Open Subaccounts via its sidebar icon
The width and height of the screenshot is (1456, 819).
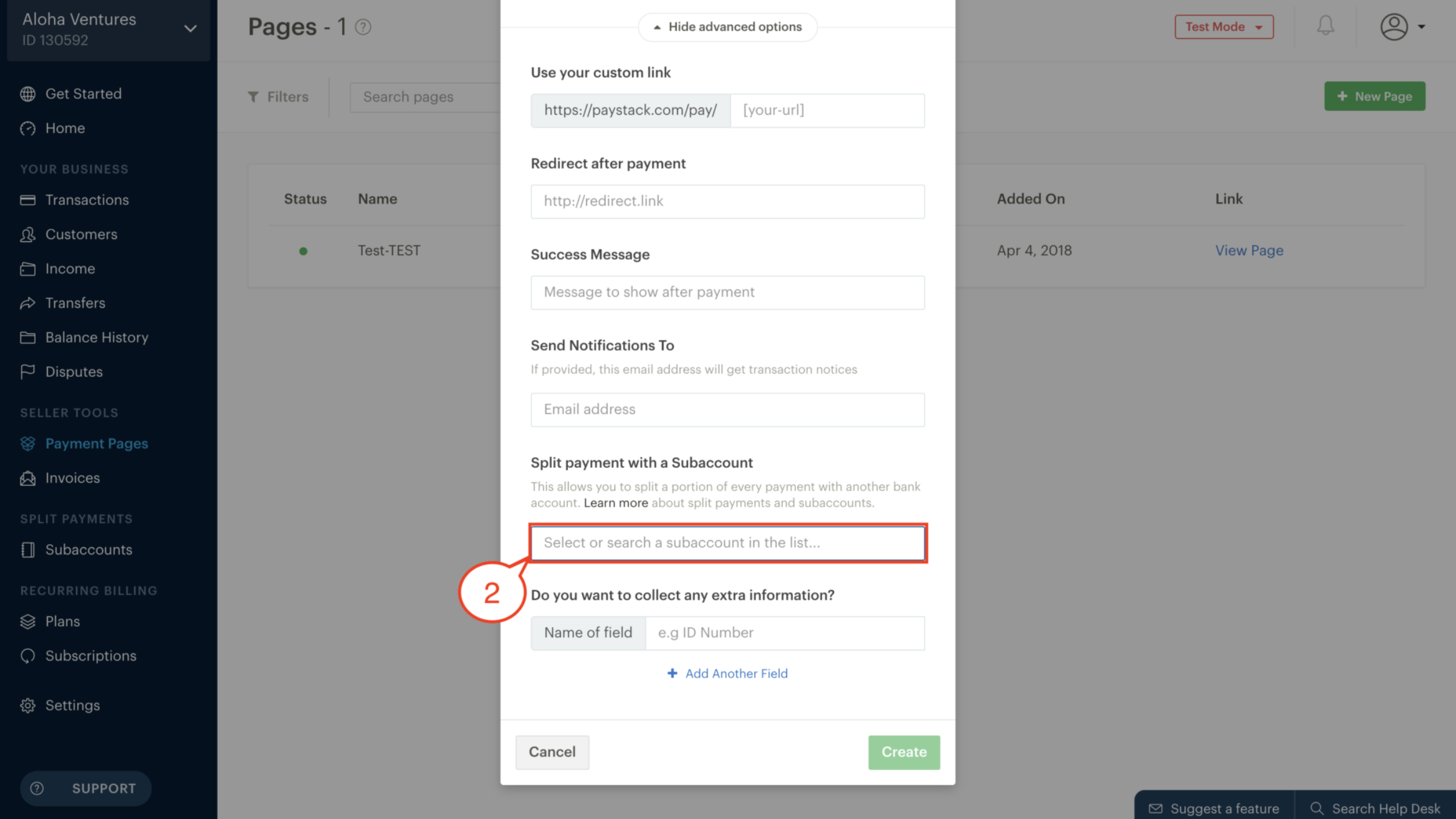(x=28, y=550)
